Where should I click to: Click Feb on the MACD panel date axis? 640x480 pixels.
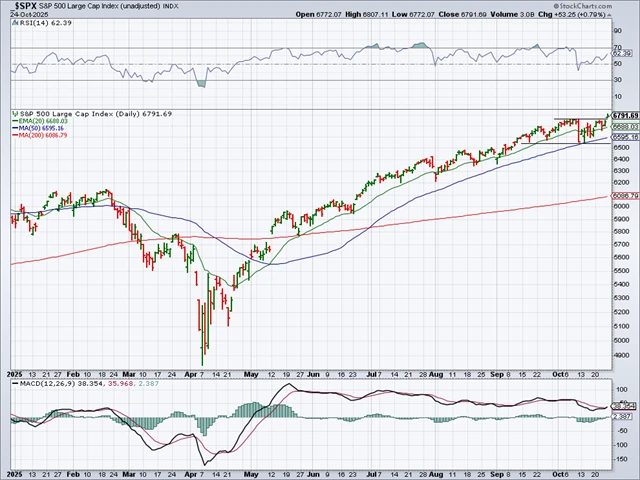click(73, 475)
